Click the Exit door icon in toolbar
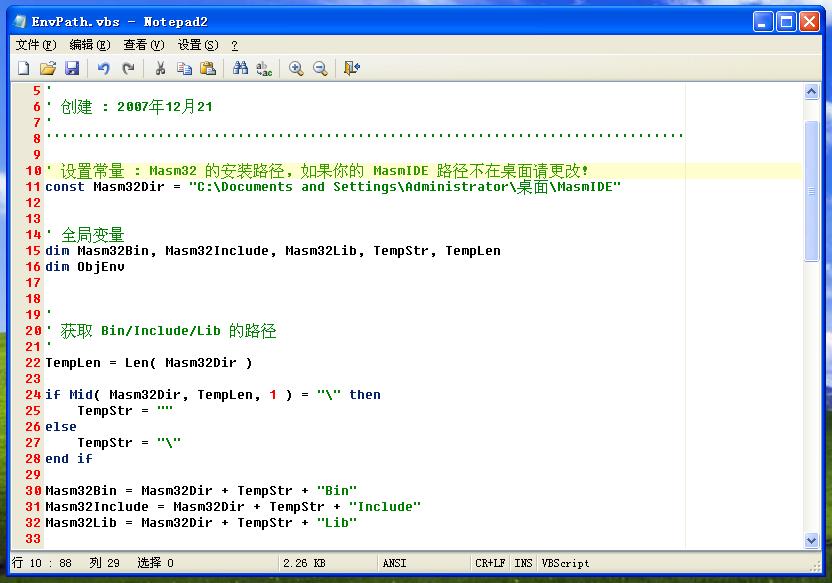 click(351, 68)
